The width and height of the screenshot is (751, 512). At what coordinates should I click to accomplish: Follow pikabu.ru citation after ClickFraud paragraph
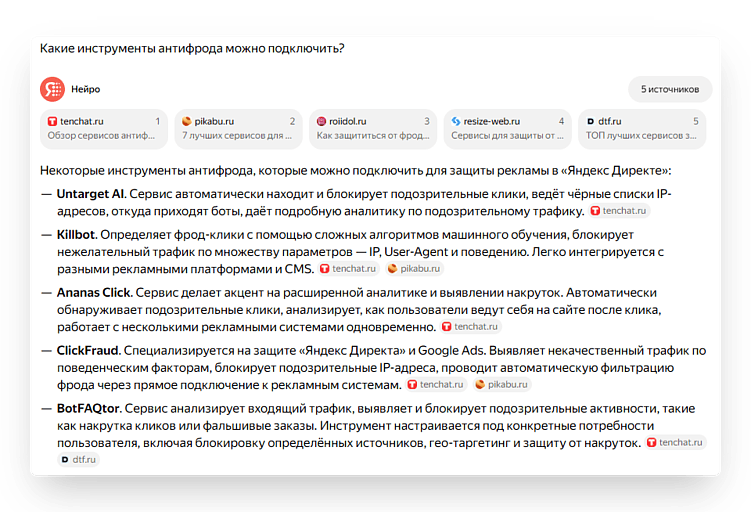502,385
